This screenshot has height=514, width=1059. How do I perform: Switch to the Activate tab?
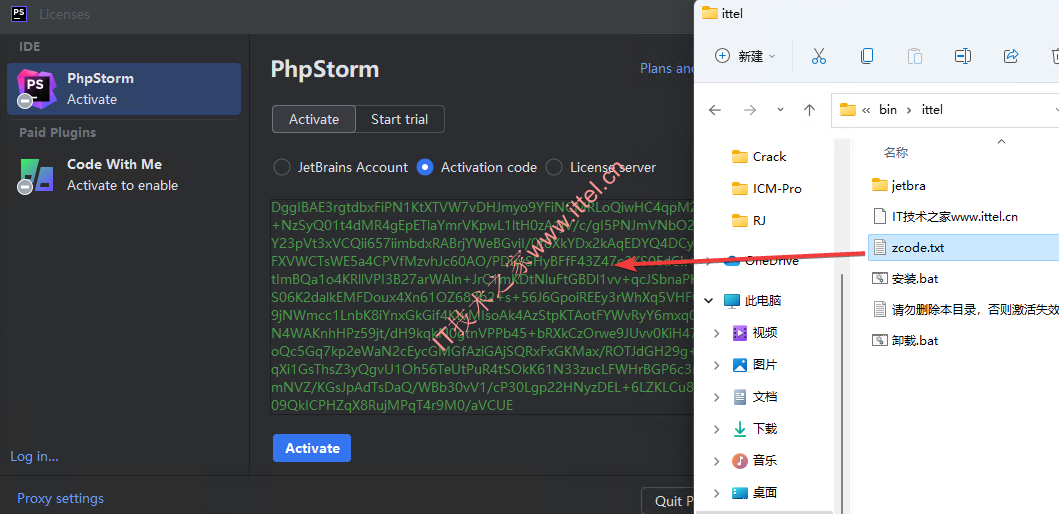[314, 120]
